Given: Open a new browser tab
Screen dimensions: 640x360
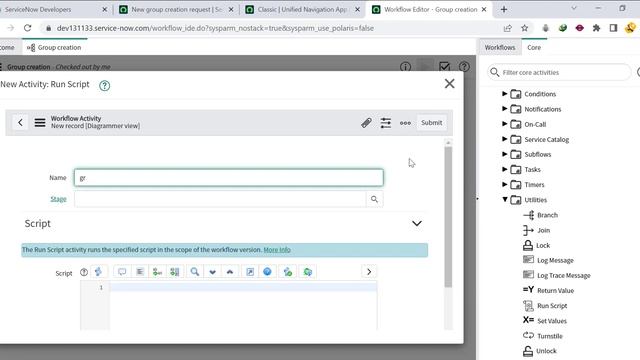Looking at the screenshot, I should tap(504, 9).
